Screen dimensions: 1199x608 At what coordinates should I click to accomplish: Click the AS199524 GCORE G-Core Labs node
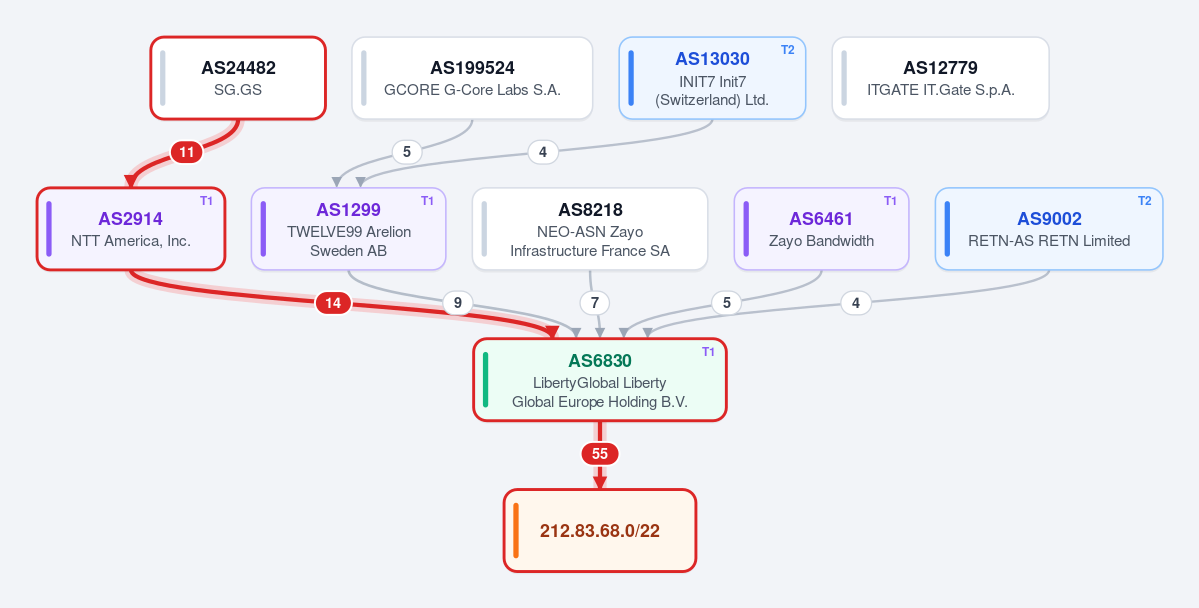[x=472, y=78]
